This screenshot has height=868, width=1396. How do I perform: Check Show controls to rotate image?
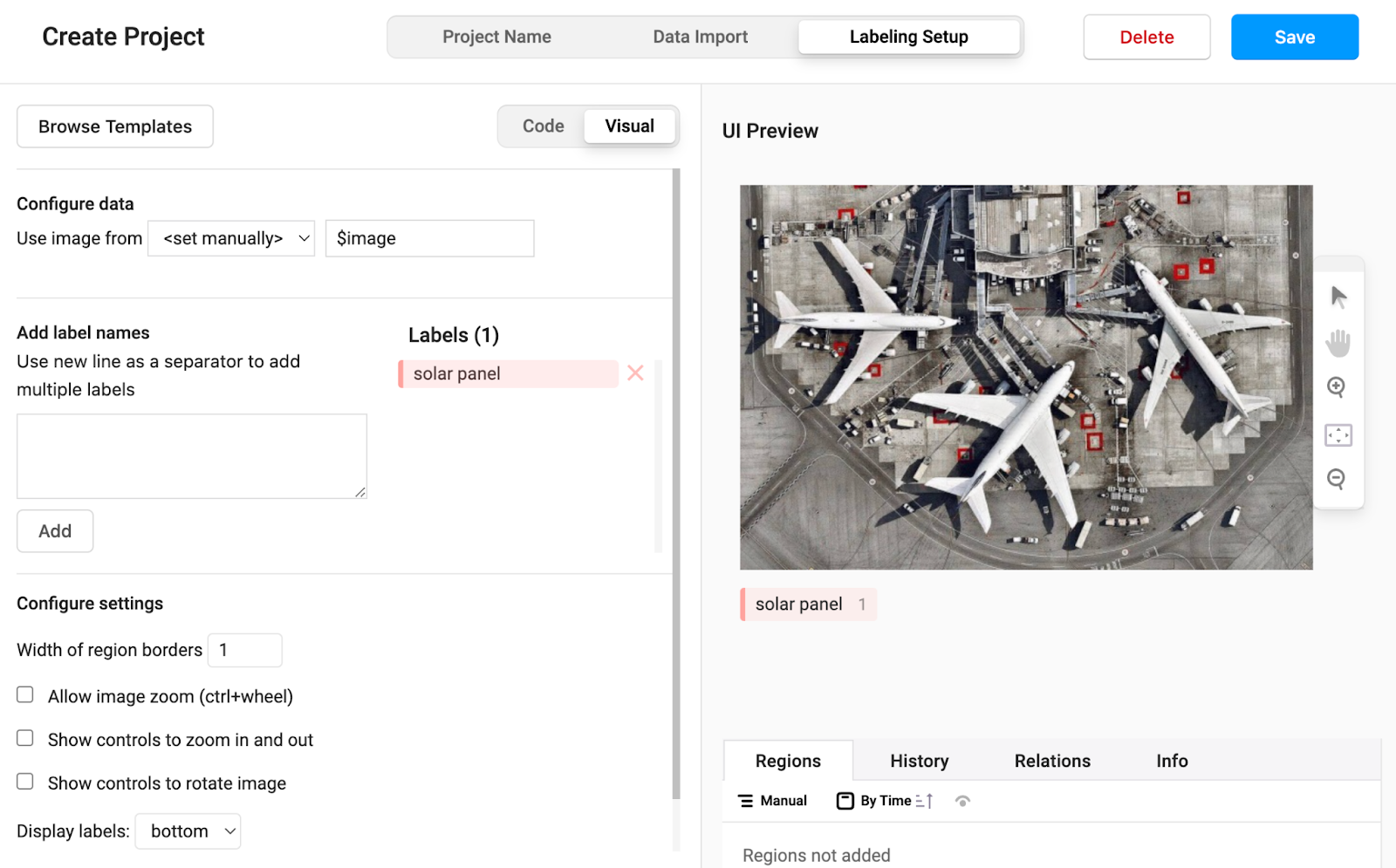tap(25, 782)
